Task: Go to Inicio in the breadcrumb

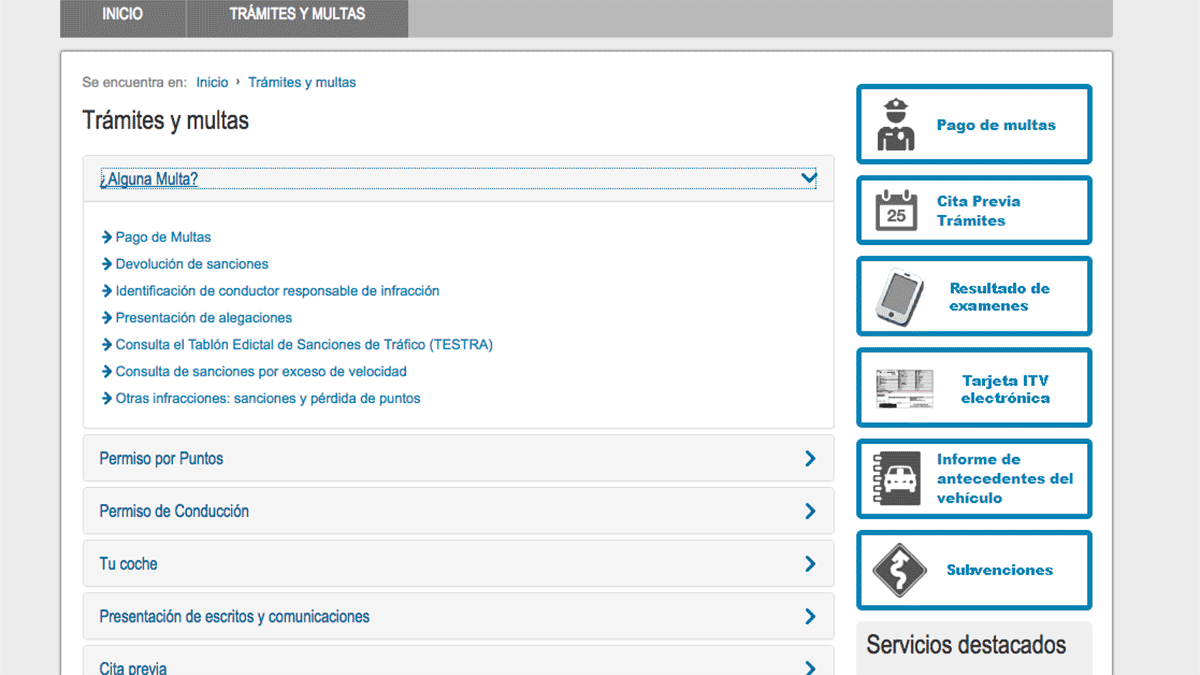Action: coord(212,82)
